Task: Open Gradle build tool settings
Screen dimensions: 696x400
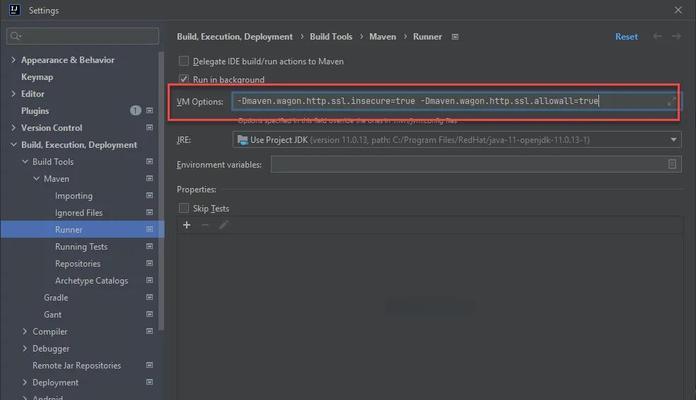Action: click(x=56, y=297)
